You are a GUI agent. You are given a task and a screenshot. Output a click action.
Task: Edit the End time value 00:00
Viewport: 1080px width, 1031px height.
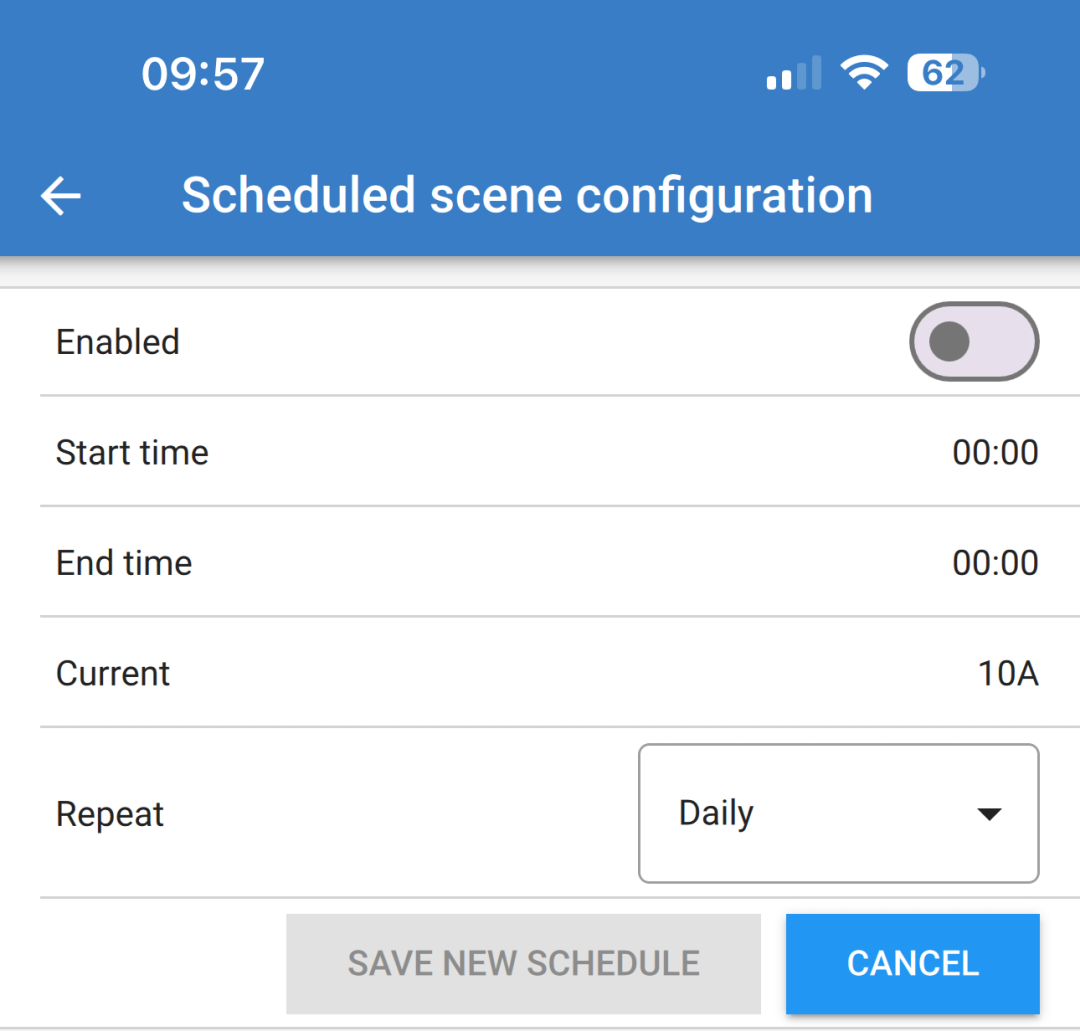pyautogui.click(x=994, y=563)
